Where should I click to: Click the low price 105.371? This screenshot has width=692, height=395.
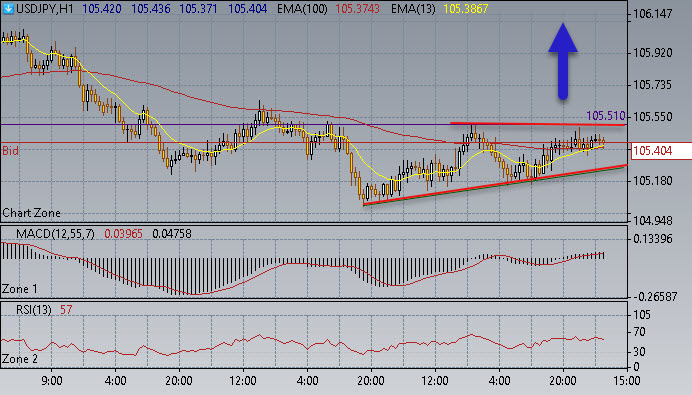199,9
